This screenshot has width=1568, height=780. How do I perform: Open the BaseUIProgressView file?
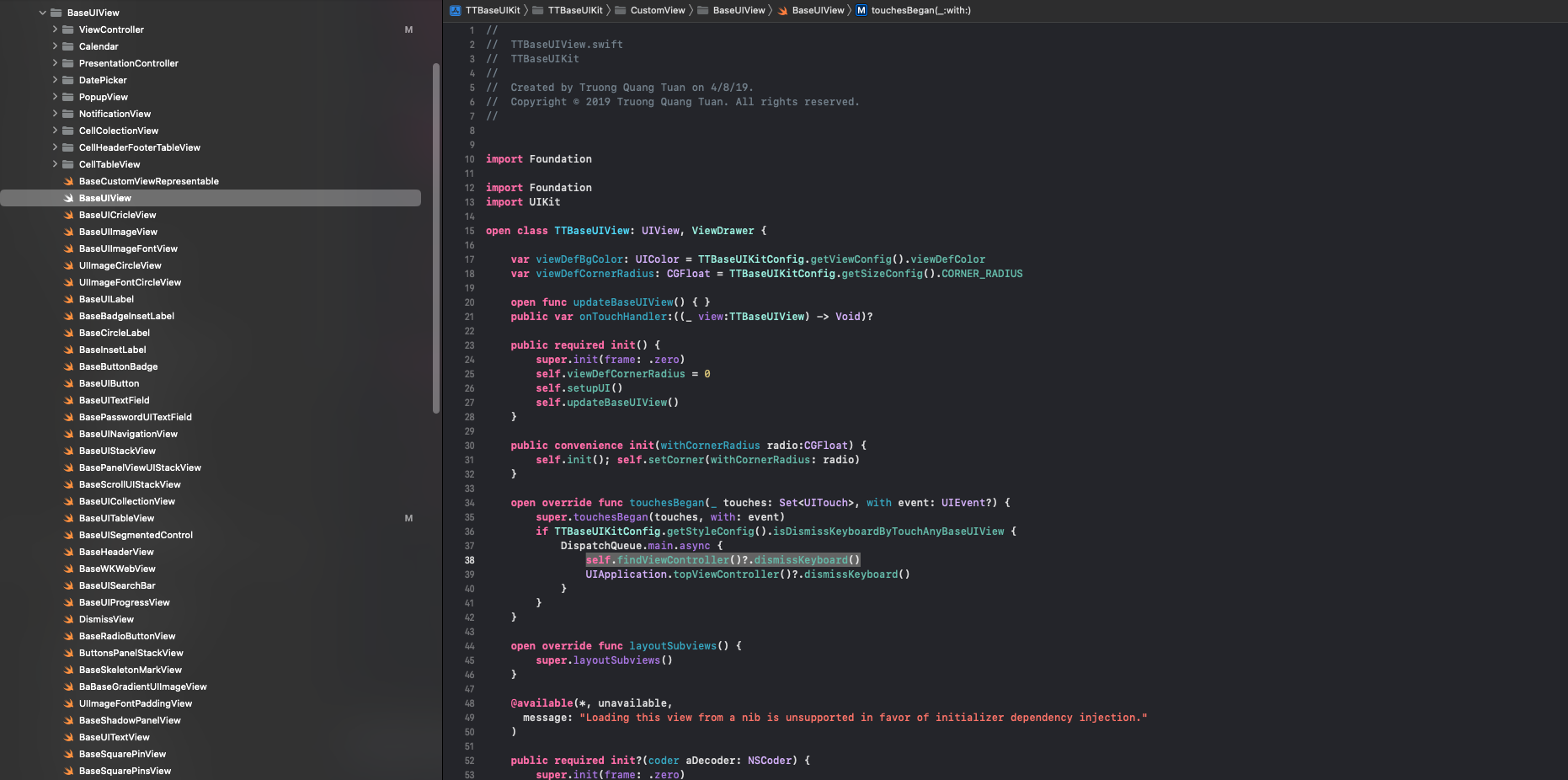coord(125,602)
